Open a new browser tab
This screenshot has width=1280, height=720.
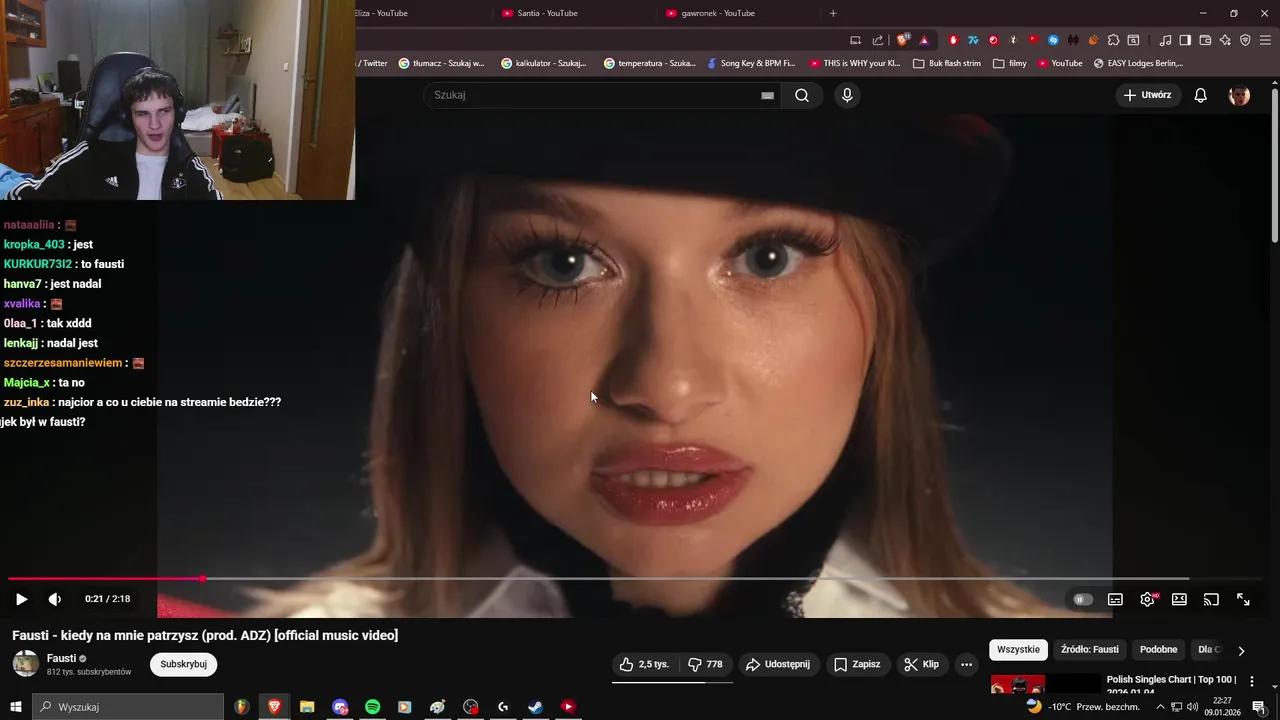point(833,13)
